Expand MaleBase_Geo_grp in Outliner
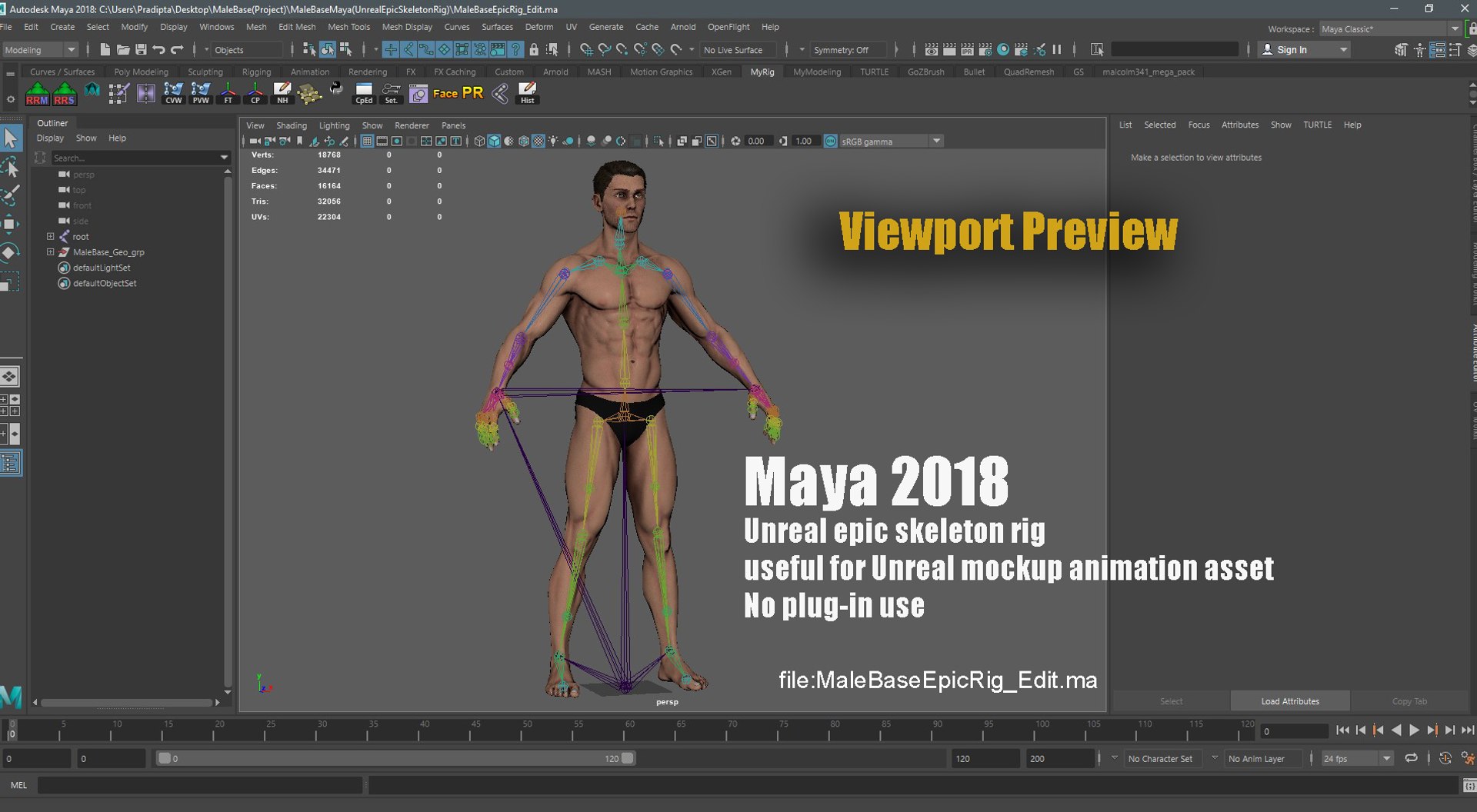 (50, 252)
